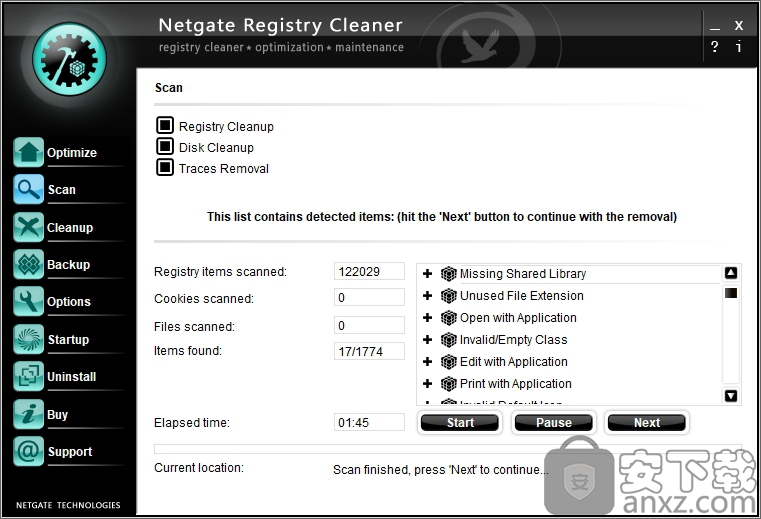Click the Edit with Application cube icon

tap(448, 362)
